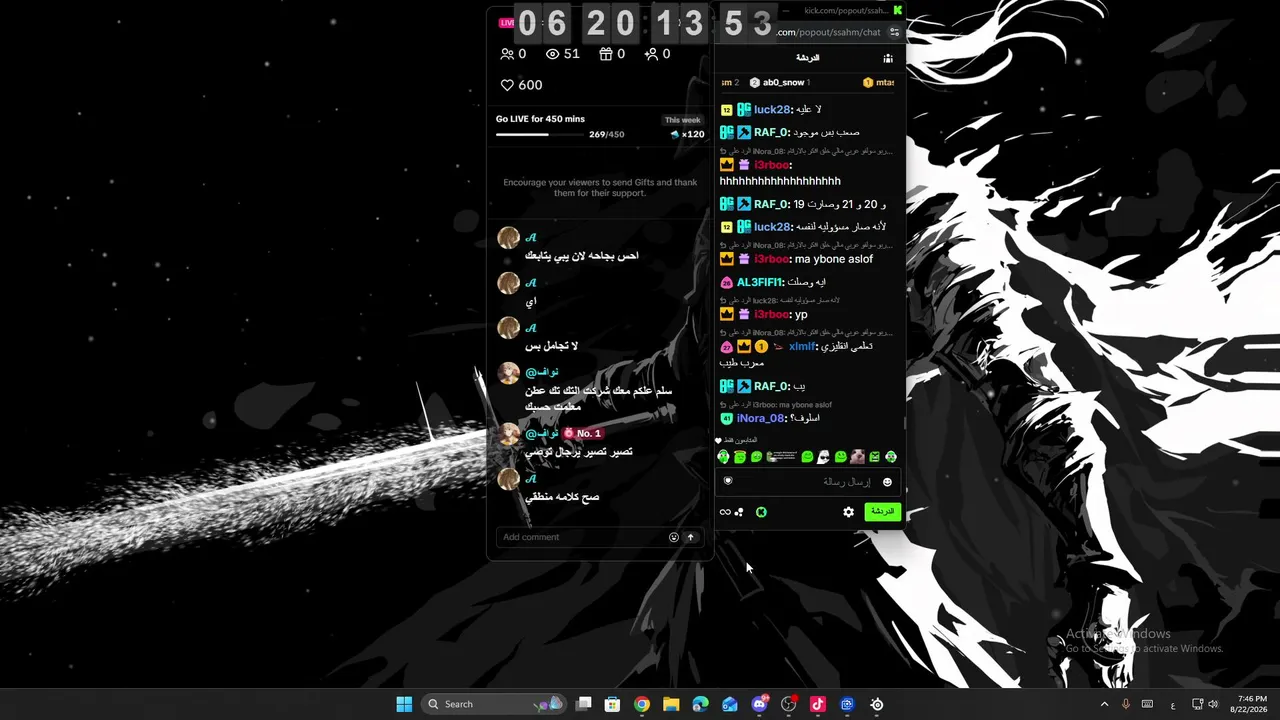
Task: Select the sunglasses ghost emote
Action: coord(824,457)
